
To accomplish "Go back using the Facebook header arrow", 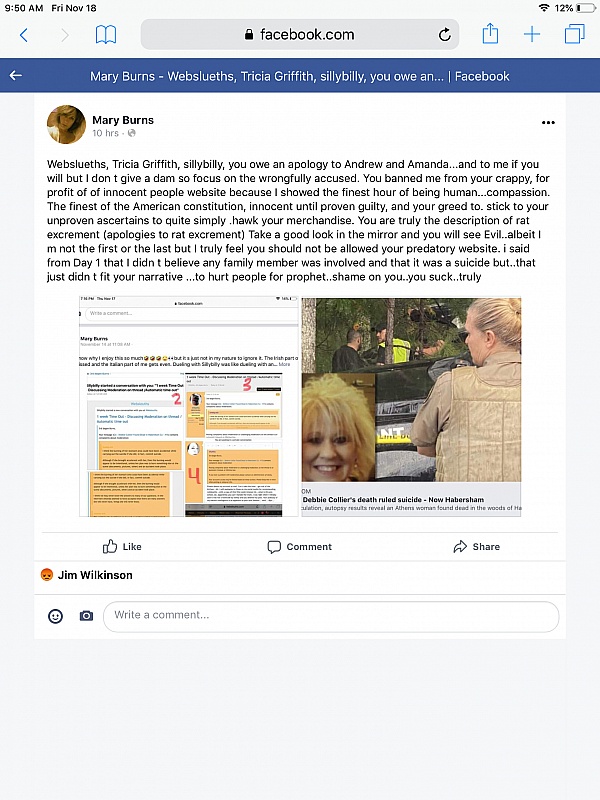I will tap(16, 76).
